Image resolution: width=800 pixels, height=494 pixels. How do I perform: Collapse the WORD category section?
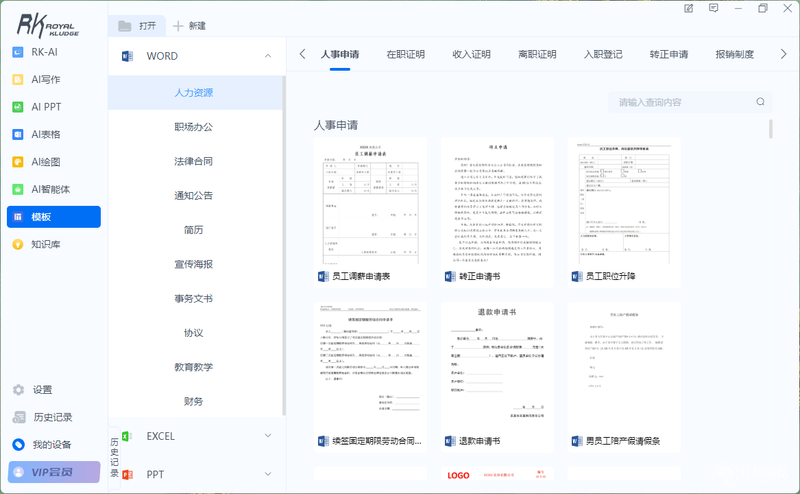pos(268,56)
